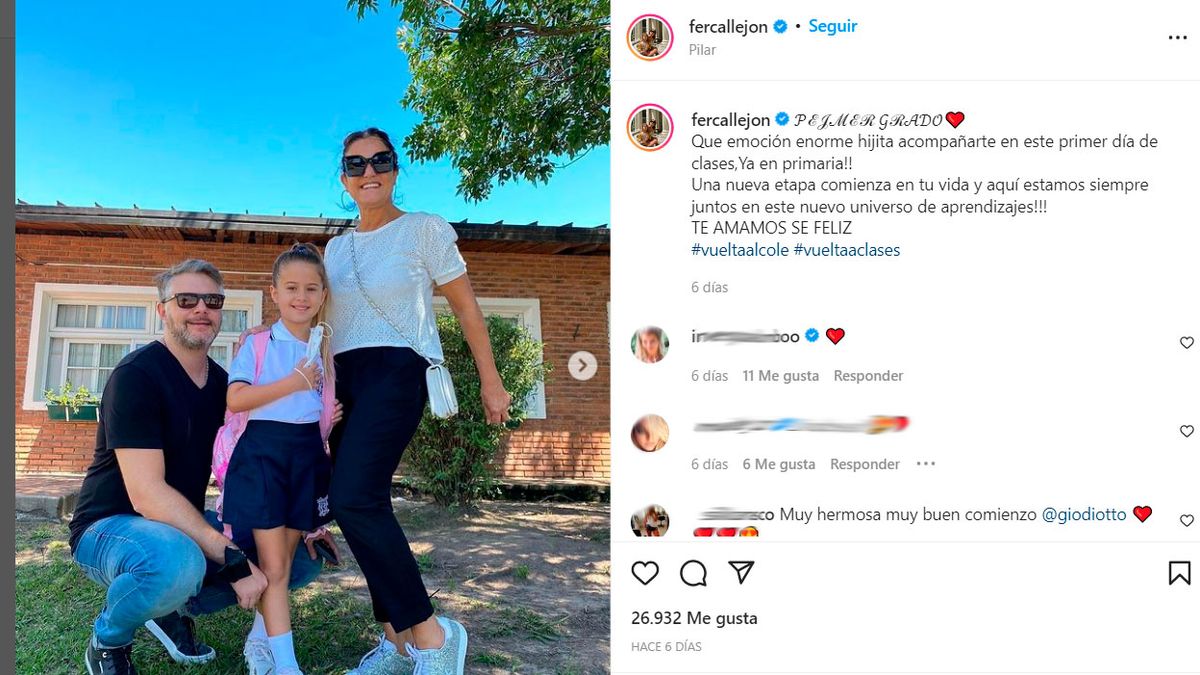Open the Pilar location link
The height and width of the screenshot is (675, 1200).
click(x=702, y=49)
